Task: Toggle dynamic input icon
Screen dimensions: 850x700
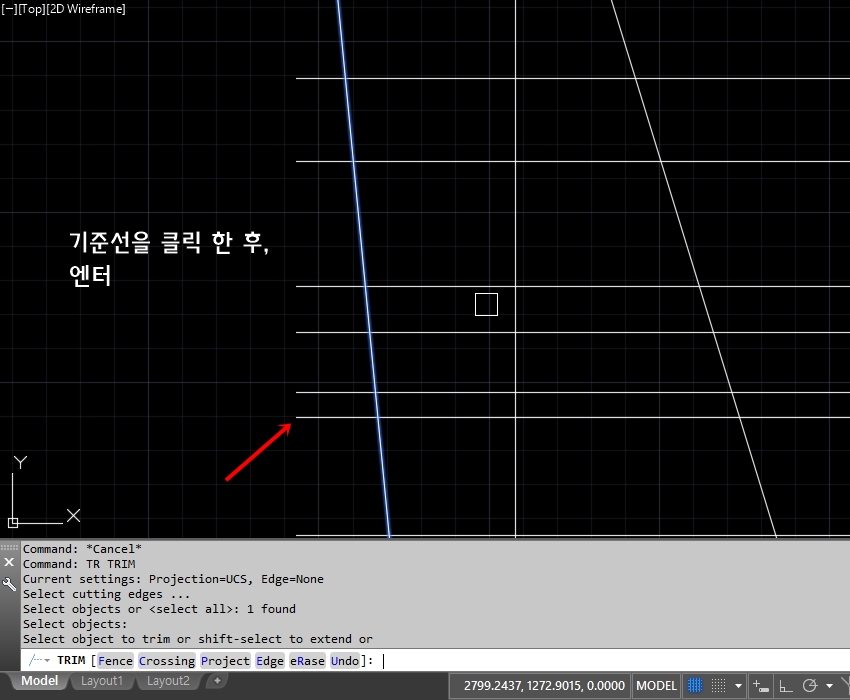Action: coord(761,686)
